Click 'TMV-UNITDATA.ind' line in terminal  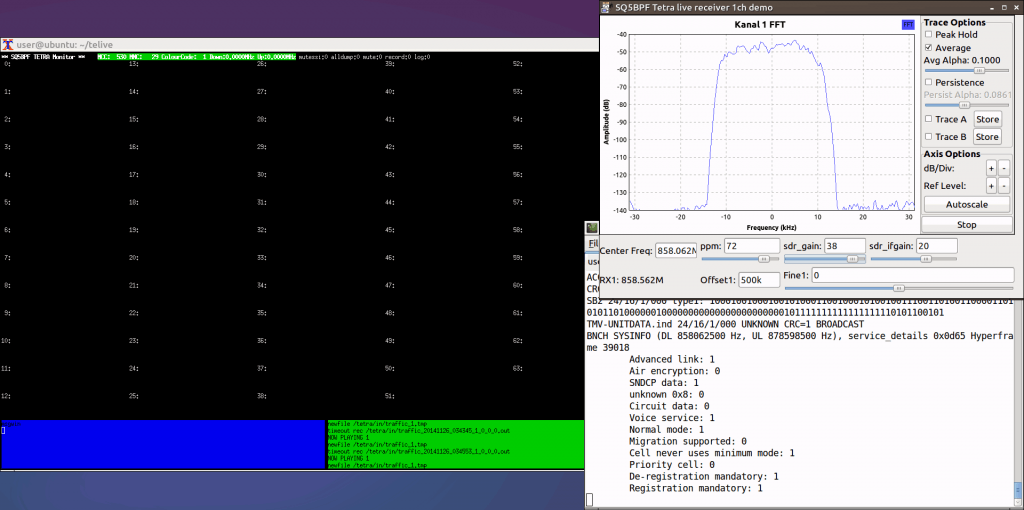726,324
